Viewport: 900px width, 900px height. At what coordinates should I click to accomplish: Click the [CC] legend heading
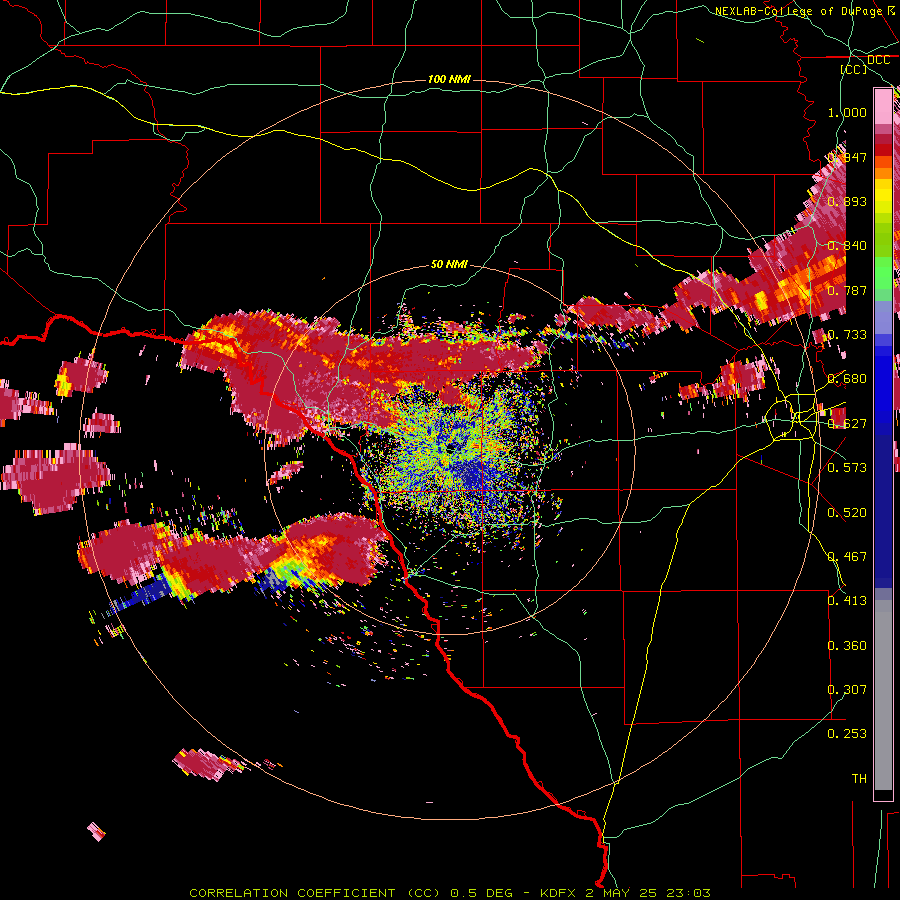pos(854,69)
